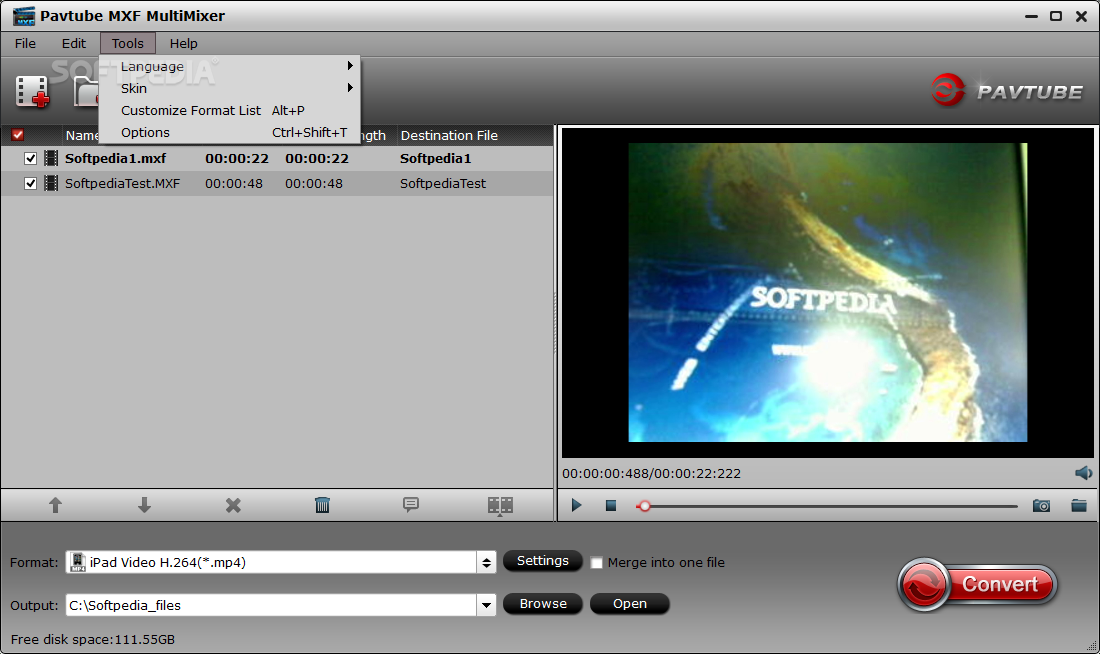Clear the list with trash icon
The height and width of the screenshot is (654, 1100).
[x=322, y=505]
